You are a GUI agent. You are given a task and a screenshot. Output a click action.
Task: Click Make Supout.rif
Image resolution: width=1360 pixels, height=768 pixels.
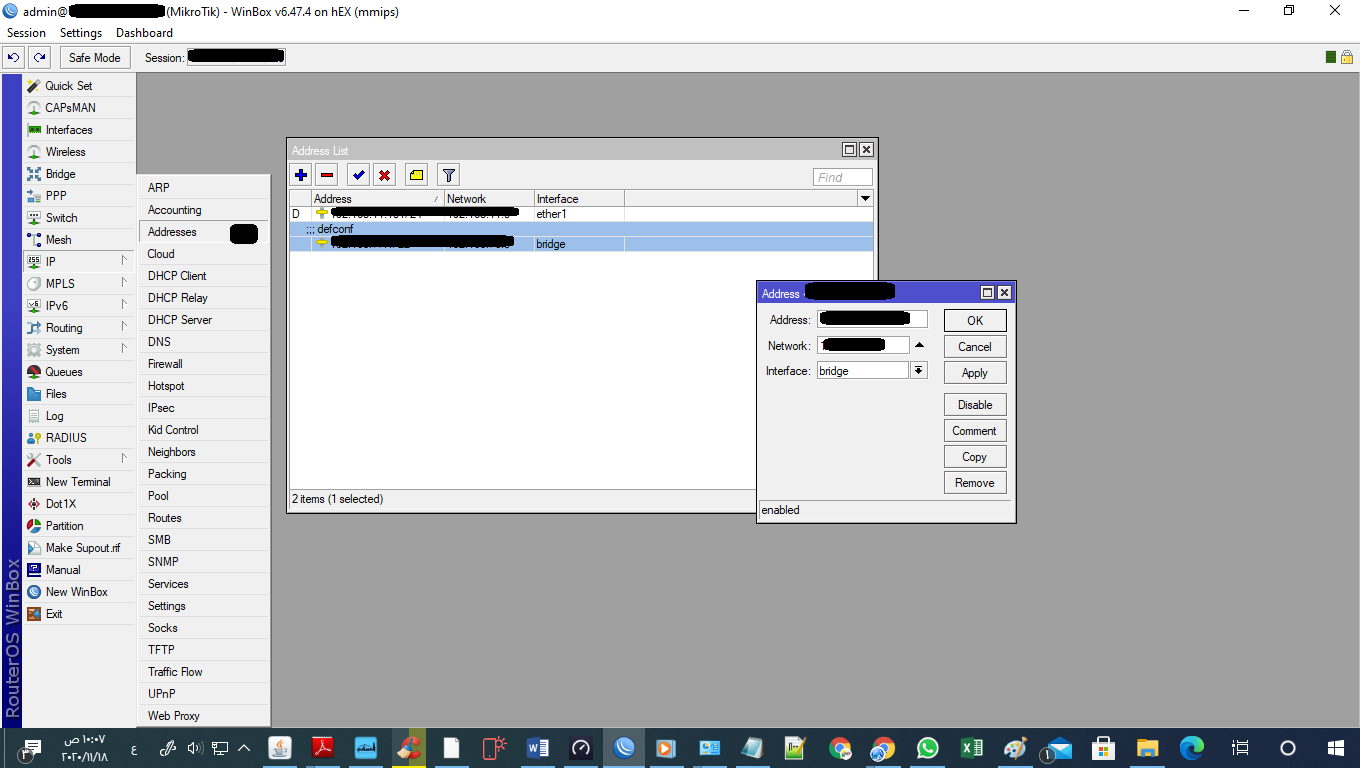79,548
